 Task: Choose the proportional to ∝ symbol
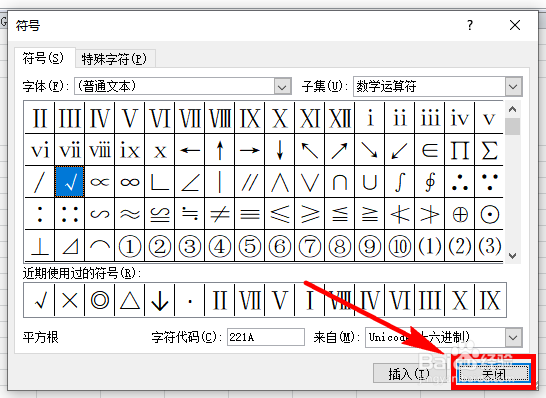click(100, 182)
